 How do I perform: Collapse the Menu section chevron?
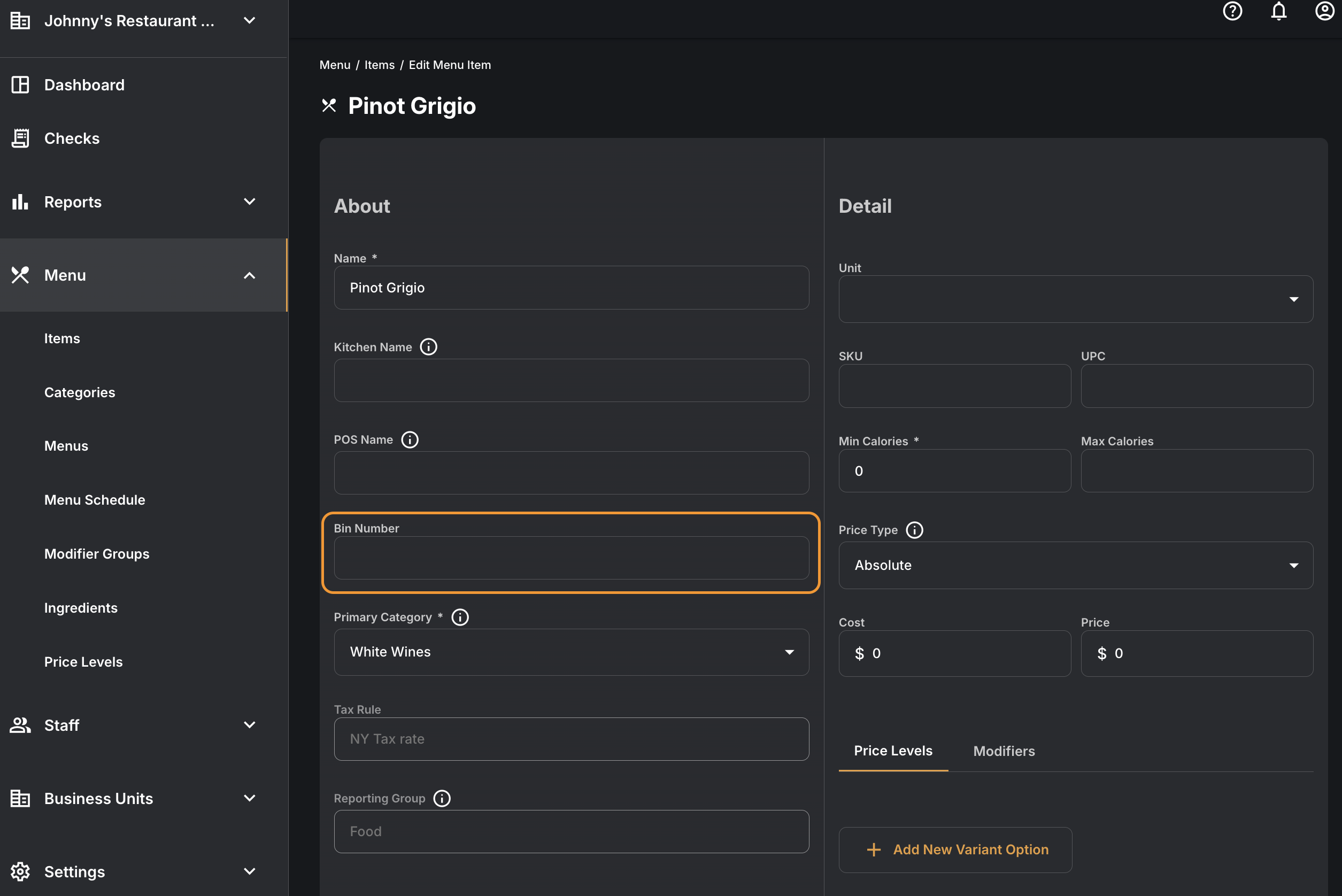coord(250,275)
